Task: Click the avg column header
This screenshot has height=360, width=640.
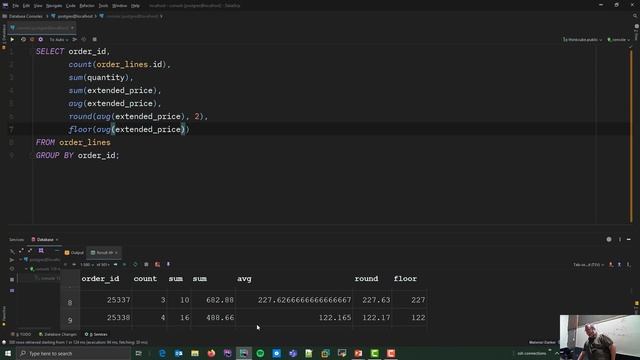Action: [x=244, y=279]
